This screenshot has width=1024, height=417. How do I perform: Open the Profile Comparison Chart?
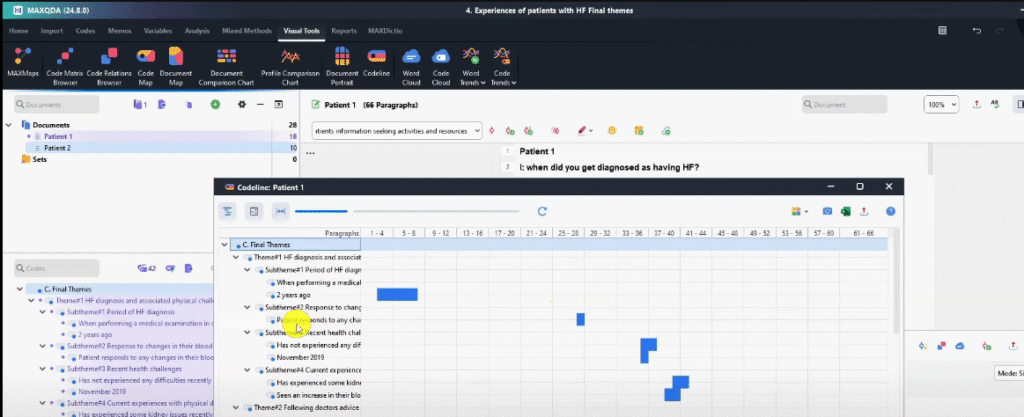[x=290, y=66]
